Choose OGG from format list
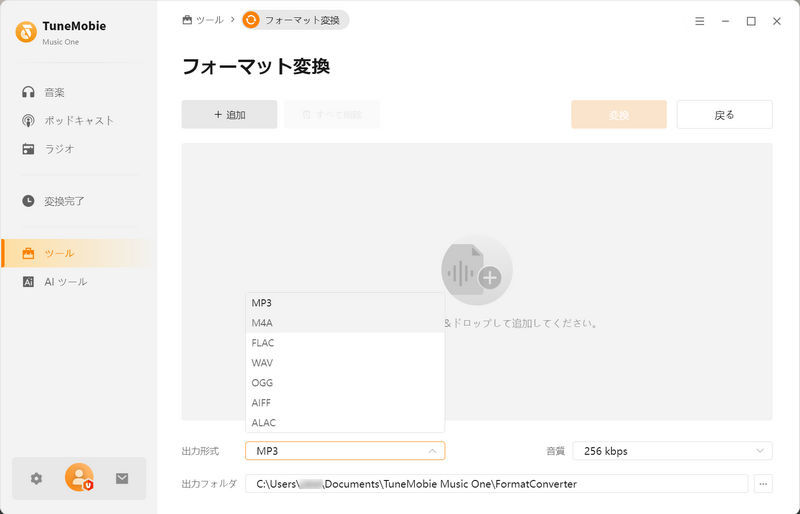 point(345,382)
